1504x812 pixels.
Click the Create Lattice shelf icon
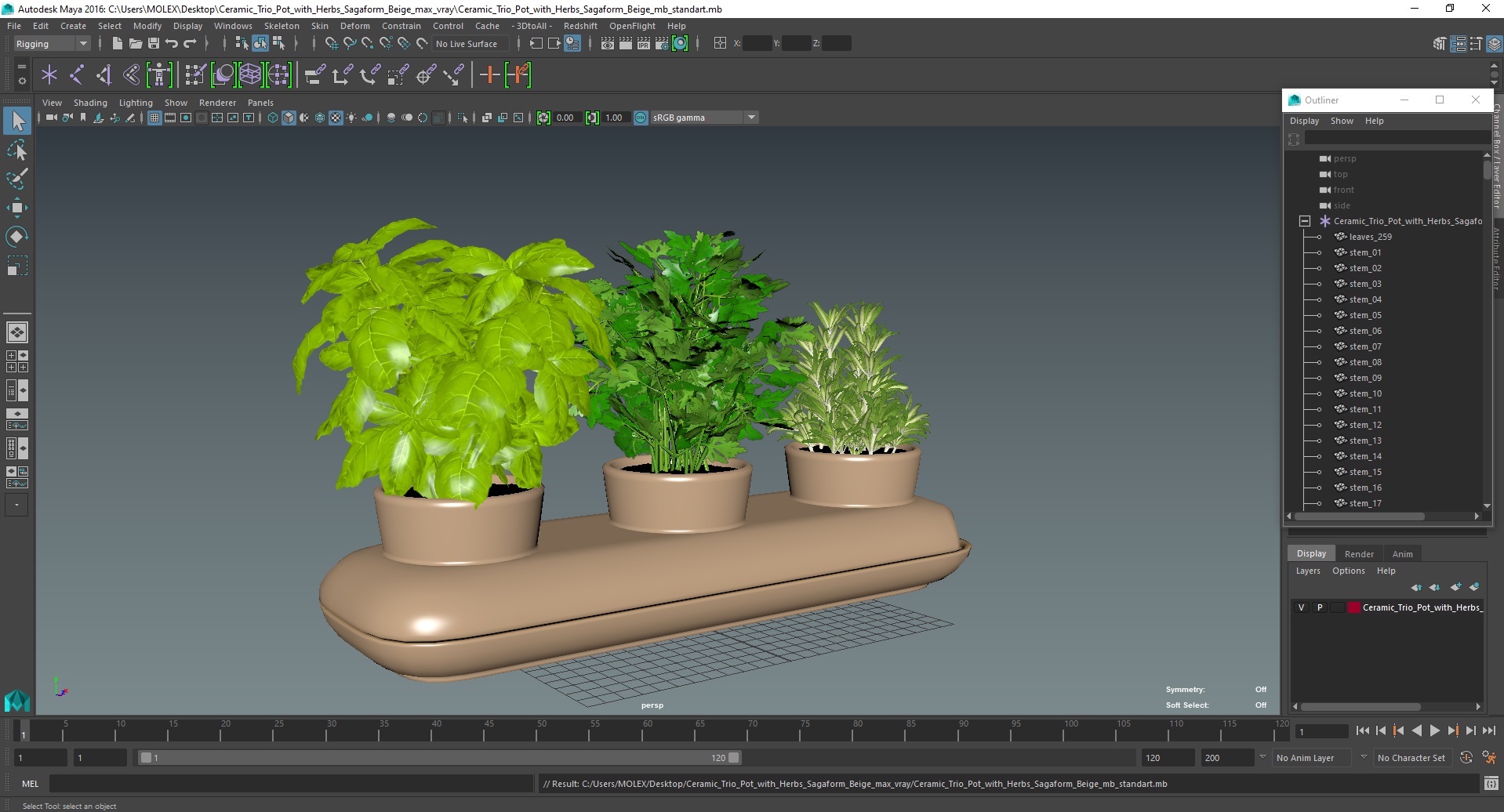click(251, 75)
